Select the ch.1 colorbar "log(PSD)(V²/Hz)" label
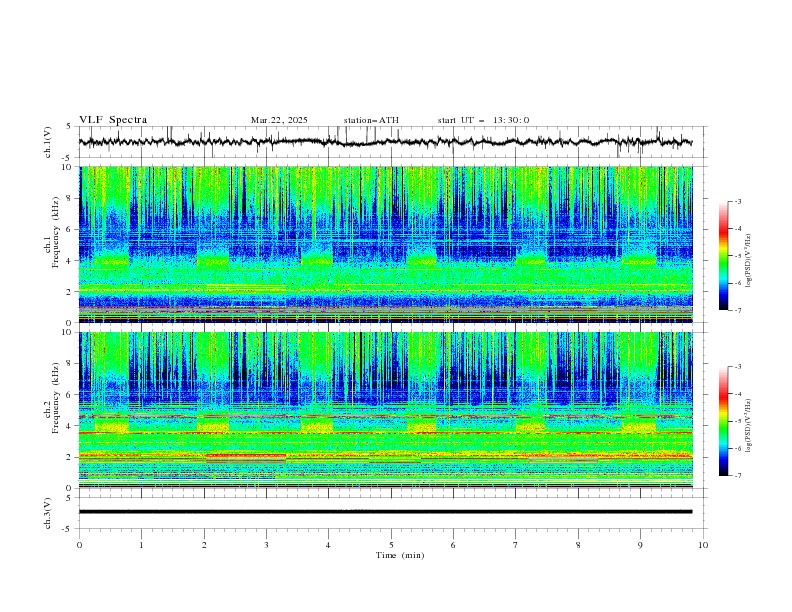The height and width of the screenshot is (612, 792). point(749,261)
